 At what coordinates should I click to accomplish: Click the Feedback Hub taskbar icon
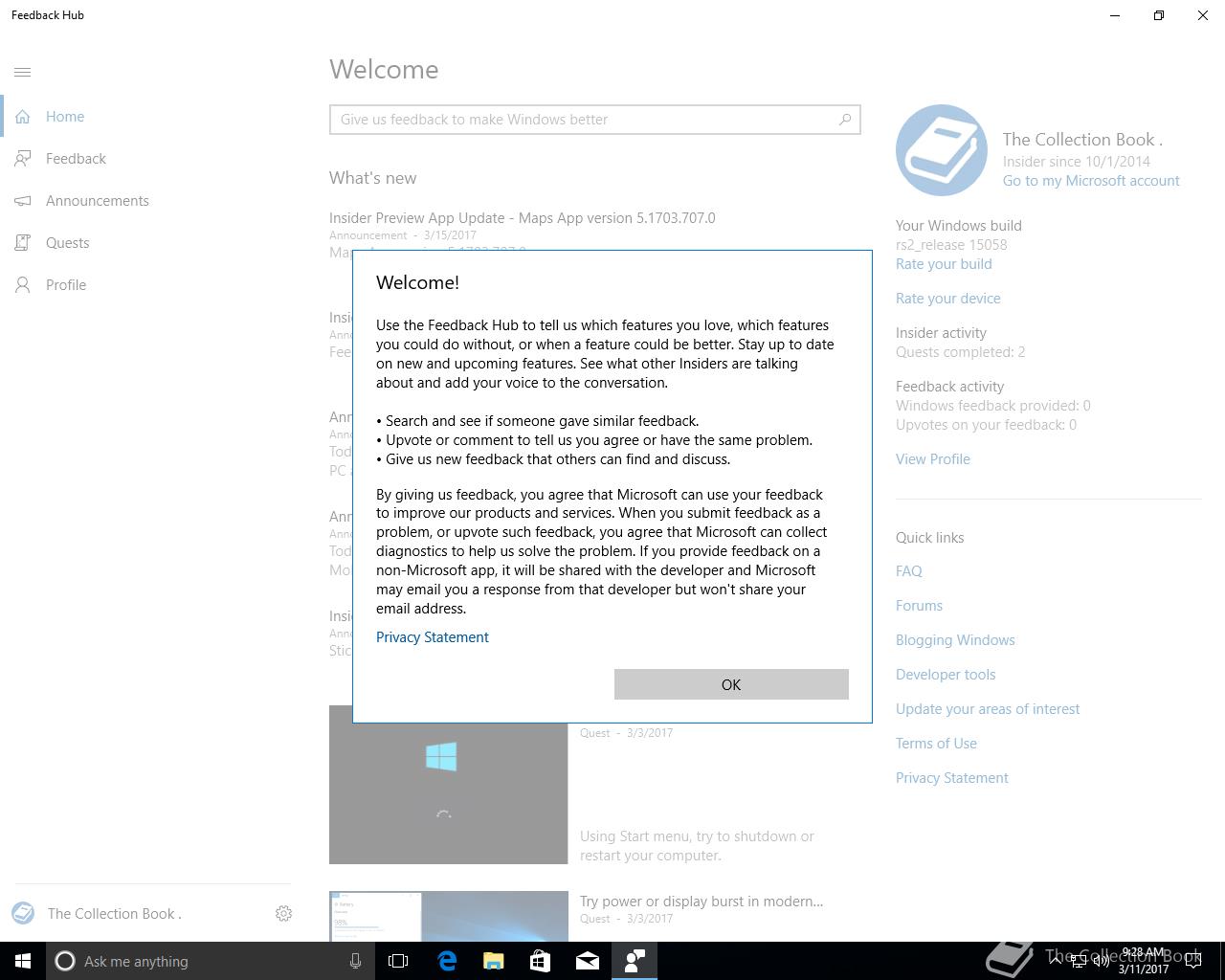635,961
